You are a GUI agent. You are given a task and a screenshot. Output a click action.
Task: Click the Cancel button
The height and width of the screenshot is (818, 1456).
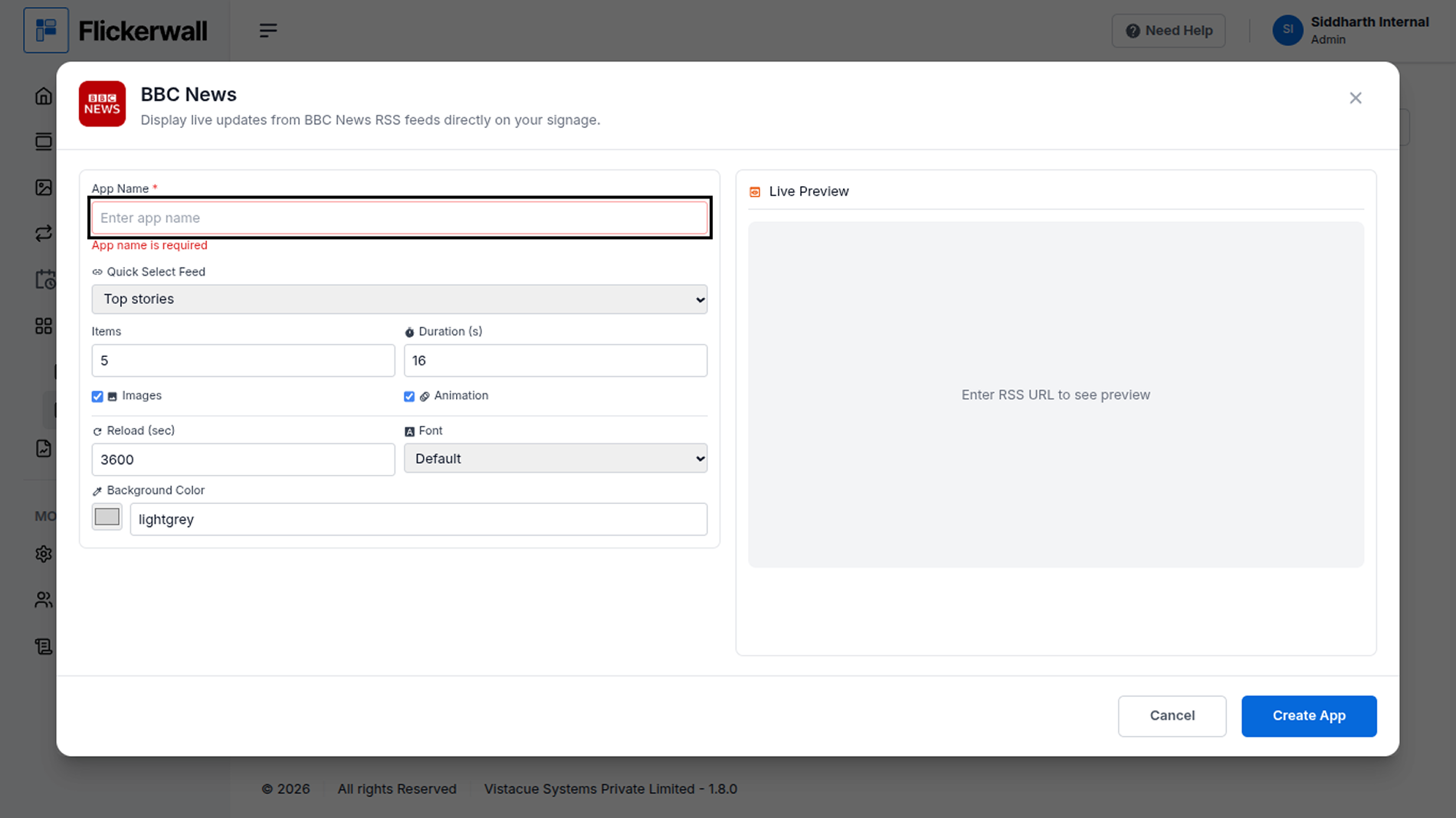(x=1172, y=716)
